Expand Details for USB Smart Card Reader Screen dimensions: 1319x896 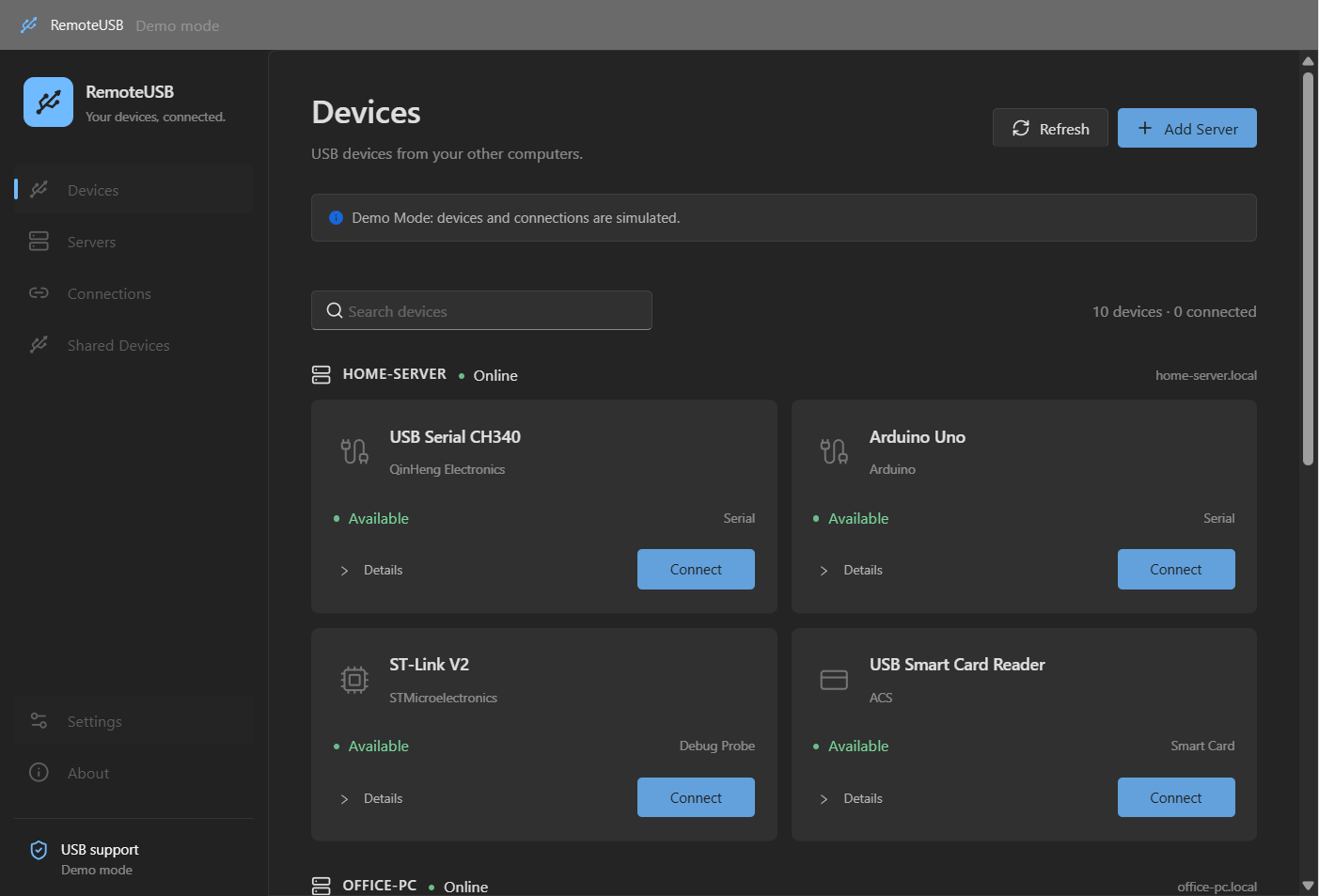click(x=851, y=798)
